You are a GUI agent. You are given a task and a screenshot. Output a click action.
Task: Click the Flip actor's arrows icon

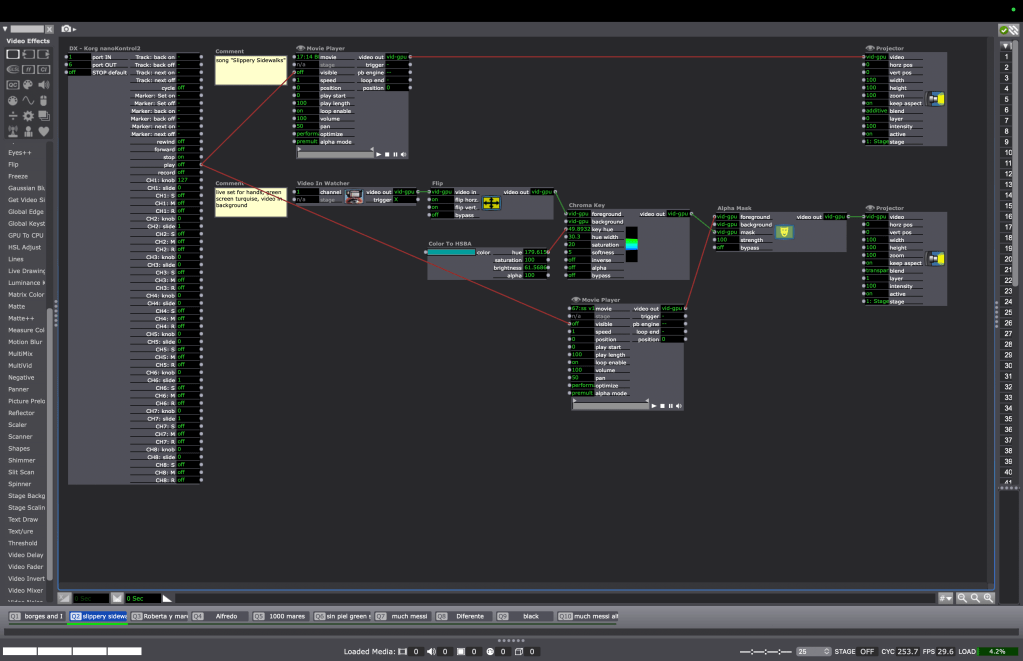491,203
